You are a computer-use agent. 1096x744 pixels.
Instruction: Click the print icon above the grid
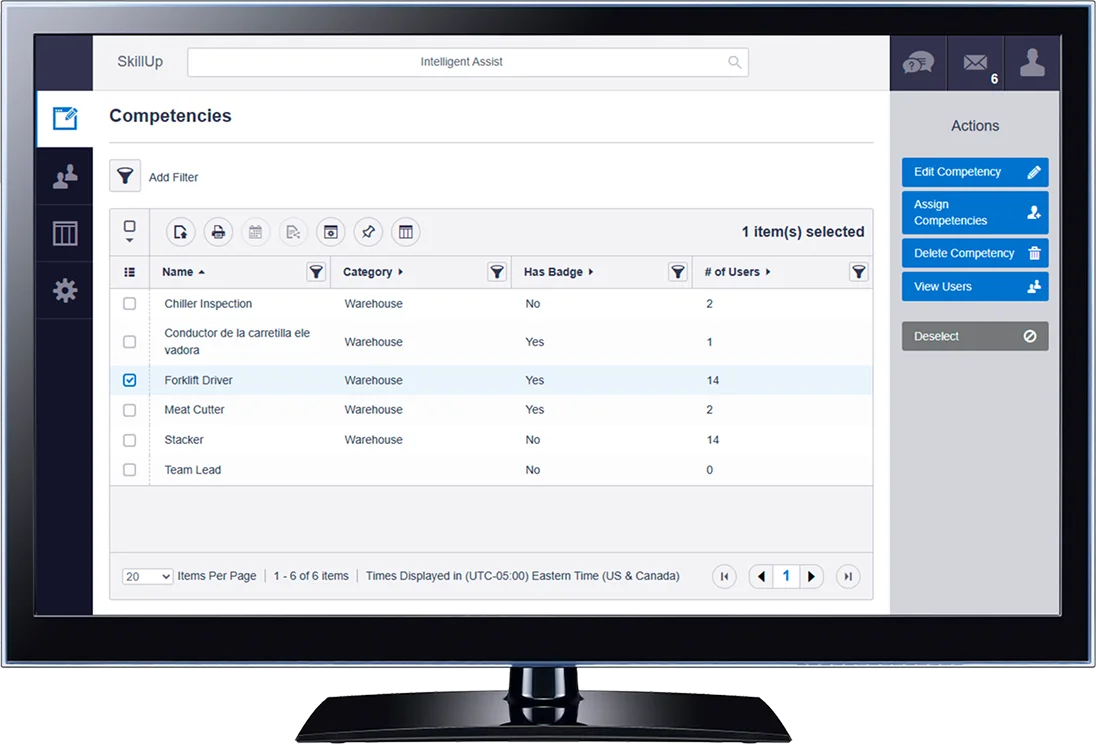pyautogui.click(x=218, y=231)
